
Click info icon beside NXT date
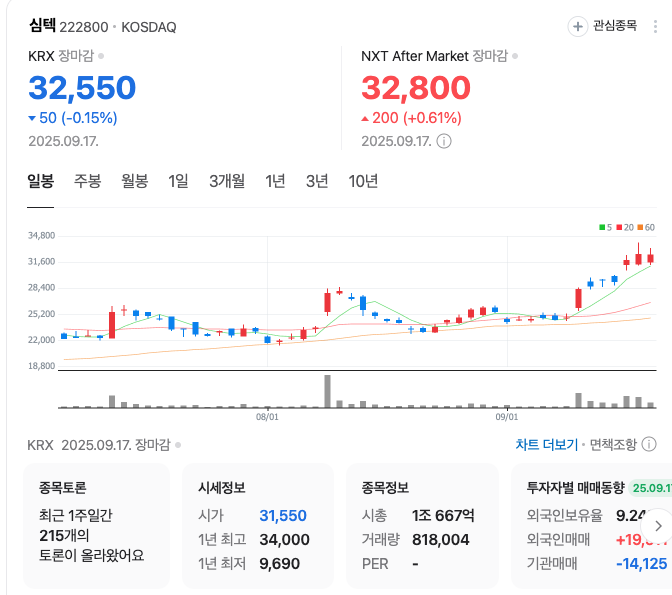(444, 141)
